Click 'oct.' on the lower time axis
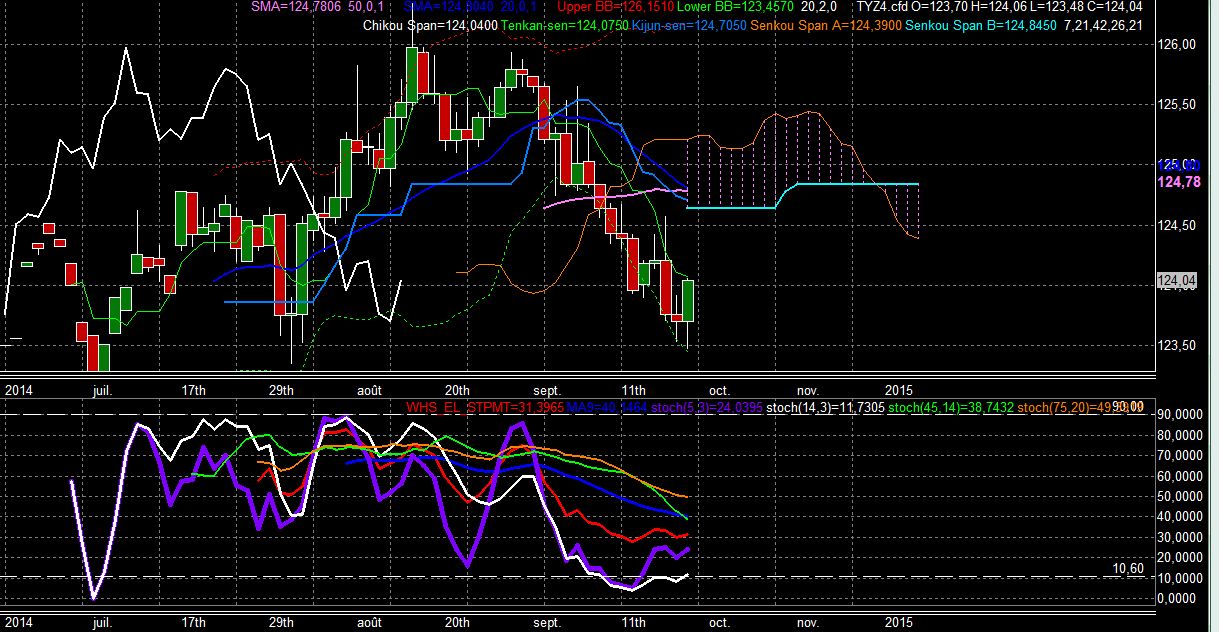Image resolution: width=1219 pixels, height=632 pixels. point(719,621)
